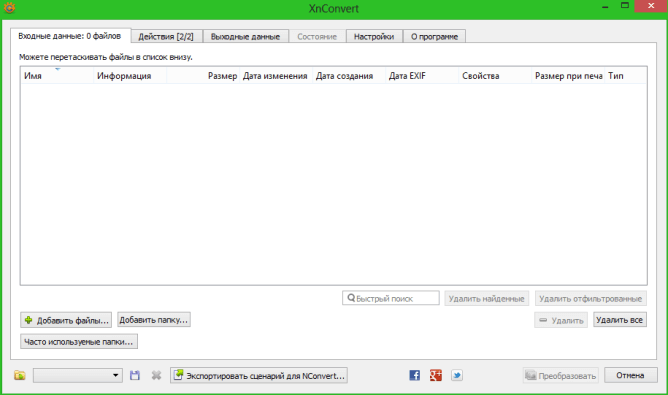
Task: Sort by the Имя column header
Action: (x=57, y=76)
